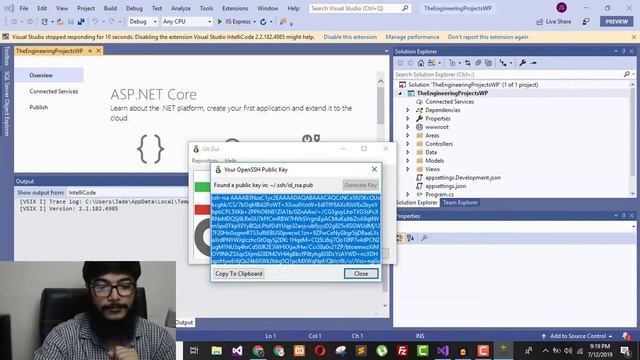Expand the Models folder
Image resolution: width=640 pixels, height=360 pixels.
(407, 161)
